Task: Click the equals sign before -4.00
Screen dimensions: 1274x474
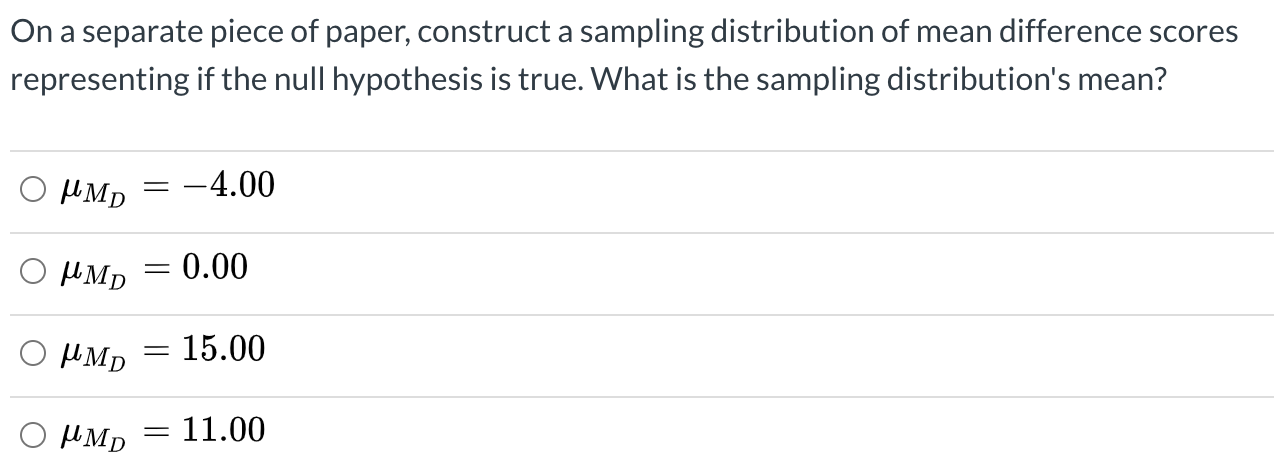Action: (161, 187)
